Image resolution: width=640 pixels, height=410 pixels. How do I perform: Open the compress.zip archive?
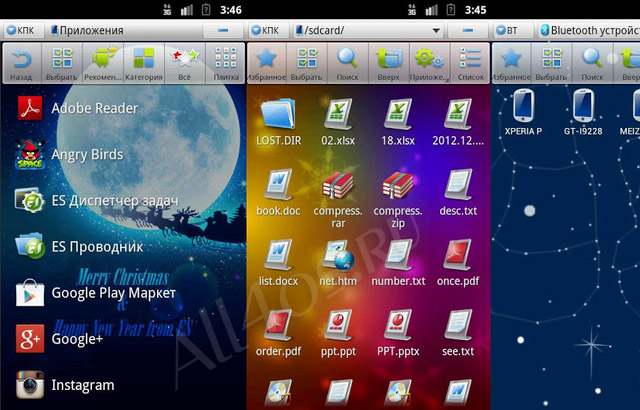tap(398, 199)
